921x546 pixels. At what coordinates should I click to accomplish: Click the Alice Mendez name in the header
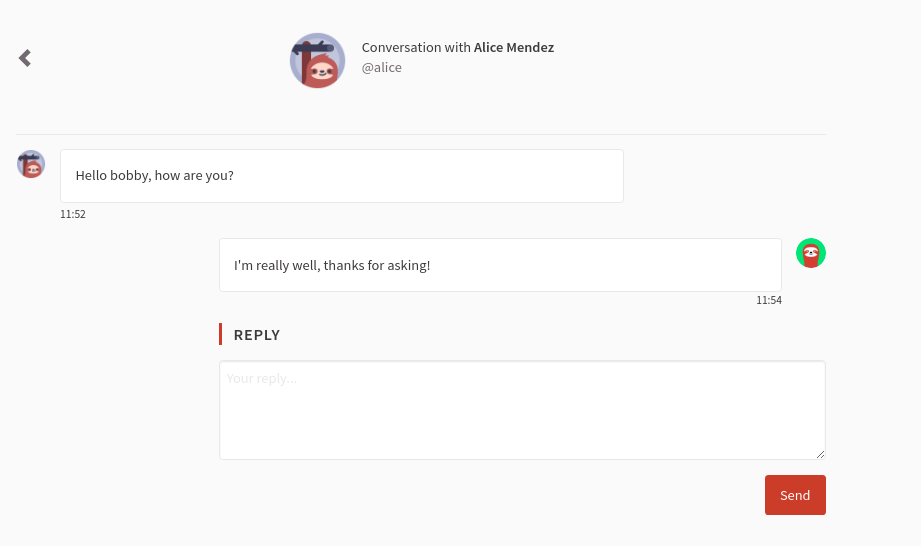(514, 48)
